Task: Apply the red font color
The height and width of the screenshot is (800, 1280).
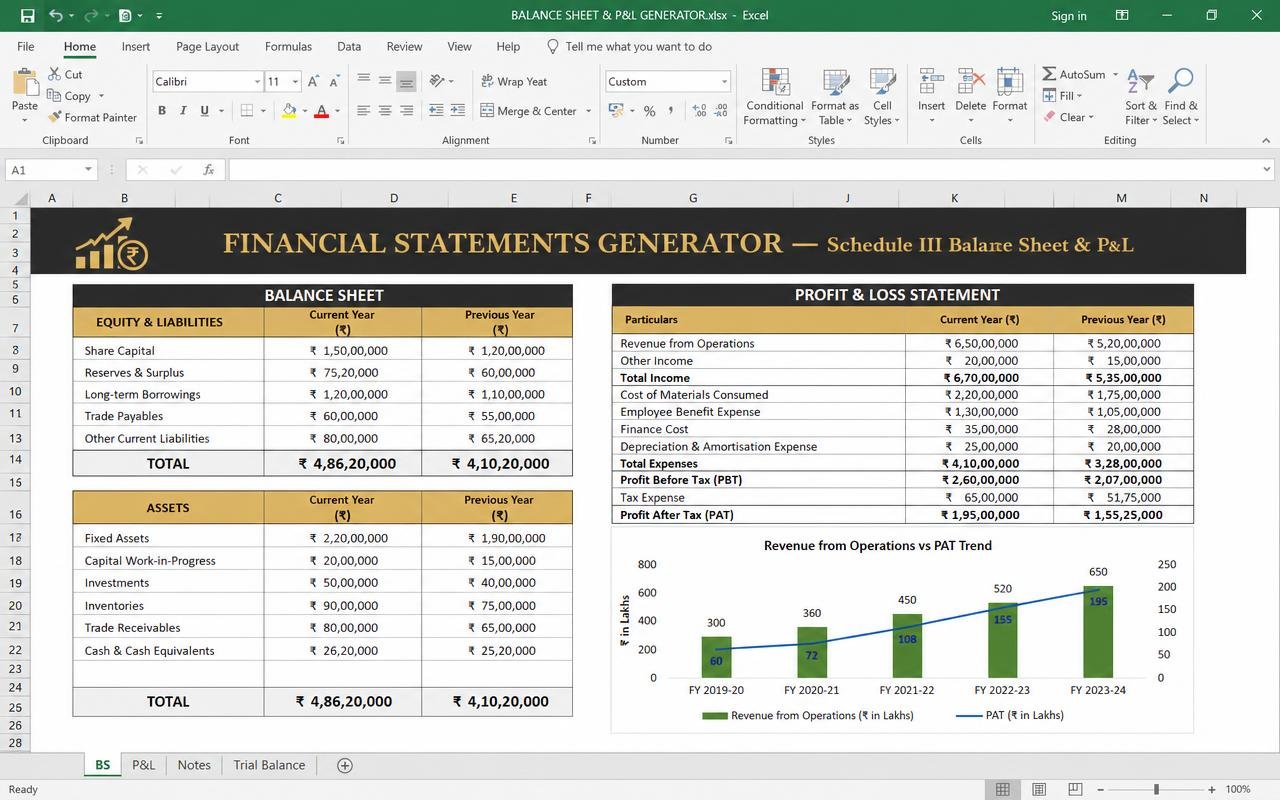Action: (x=321, y=111)
